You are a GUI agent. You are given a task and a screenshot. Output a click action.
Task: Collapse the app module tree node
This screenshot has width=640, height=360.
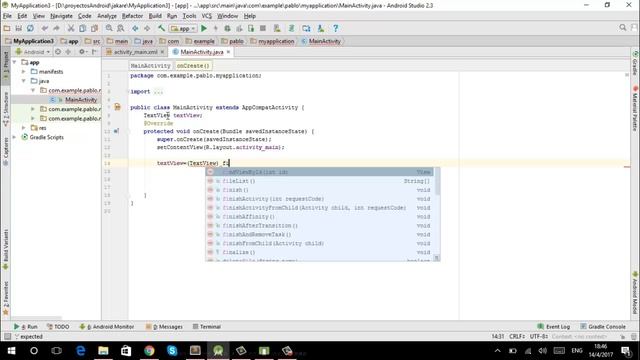point(15,62)
